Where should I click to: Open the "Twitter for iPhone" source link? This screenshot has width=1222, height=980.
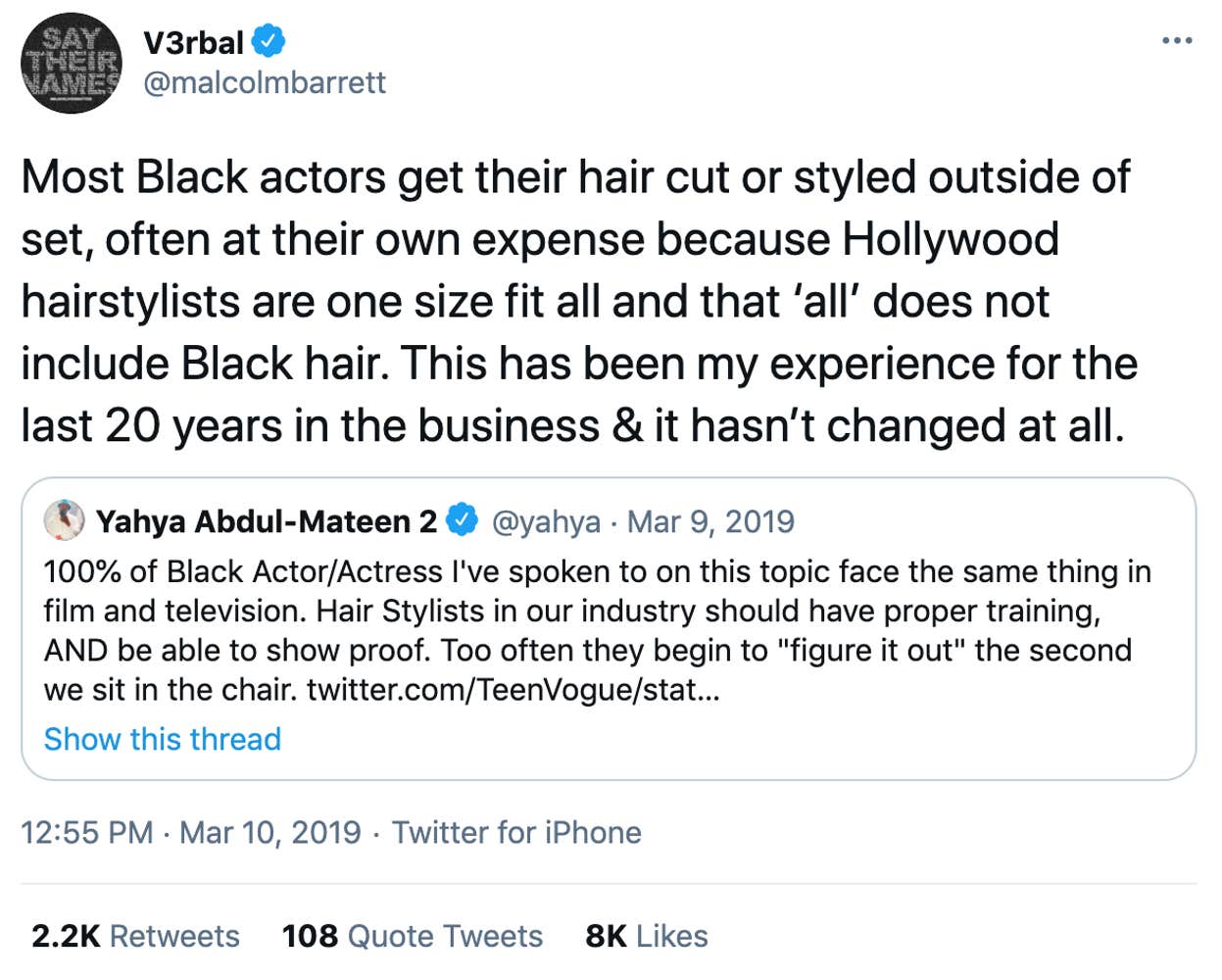516,833
